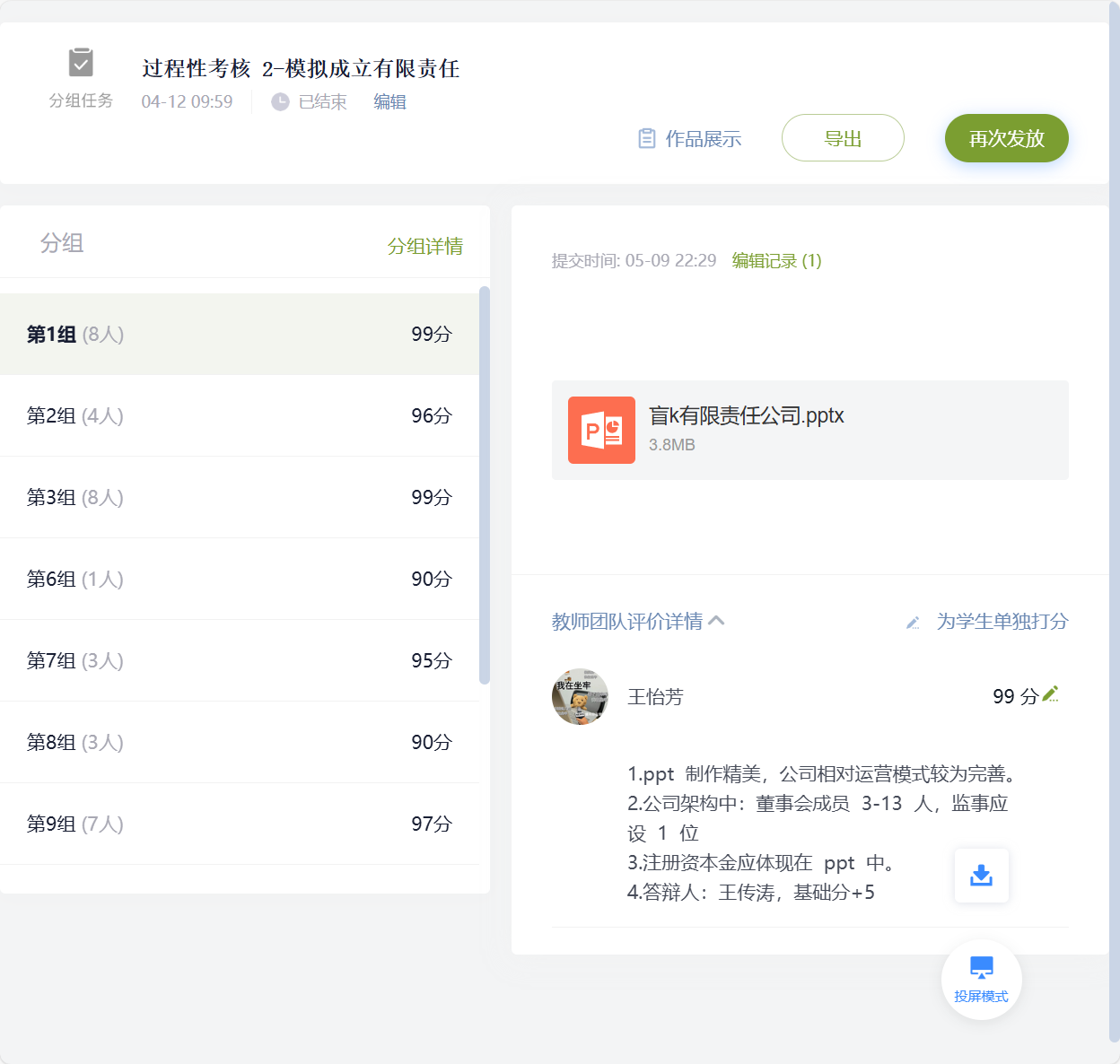1120x1064 pixels.
Task: Select 第6组 (1人) in group list
Action: (239, 579)
